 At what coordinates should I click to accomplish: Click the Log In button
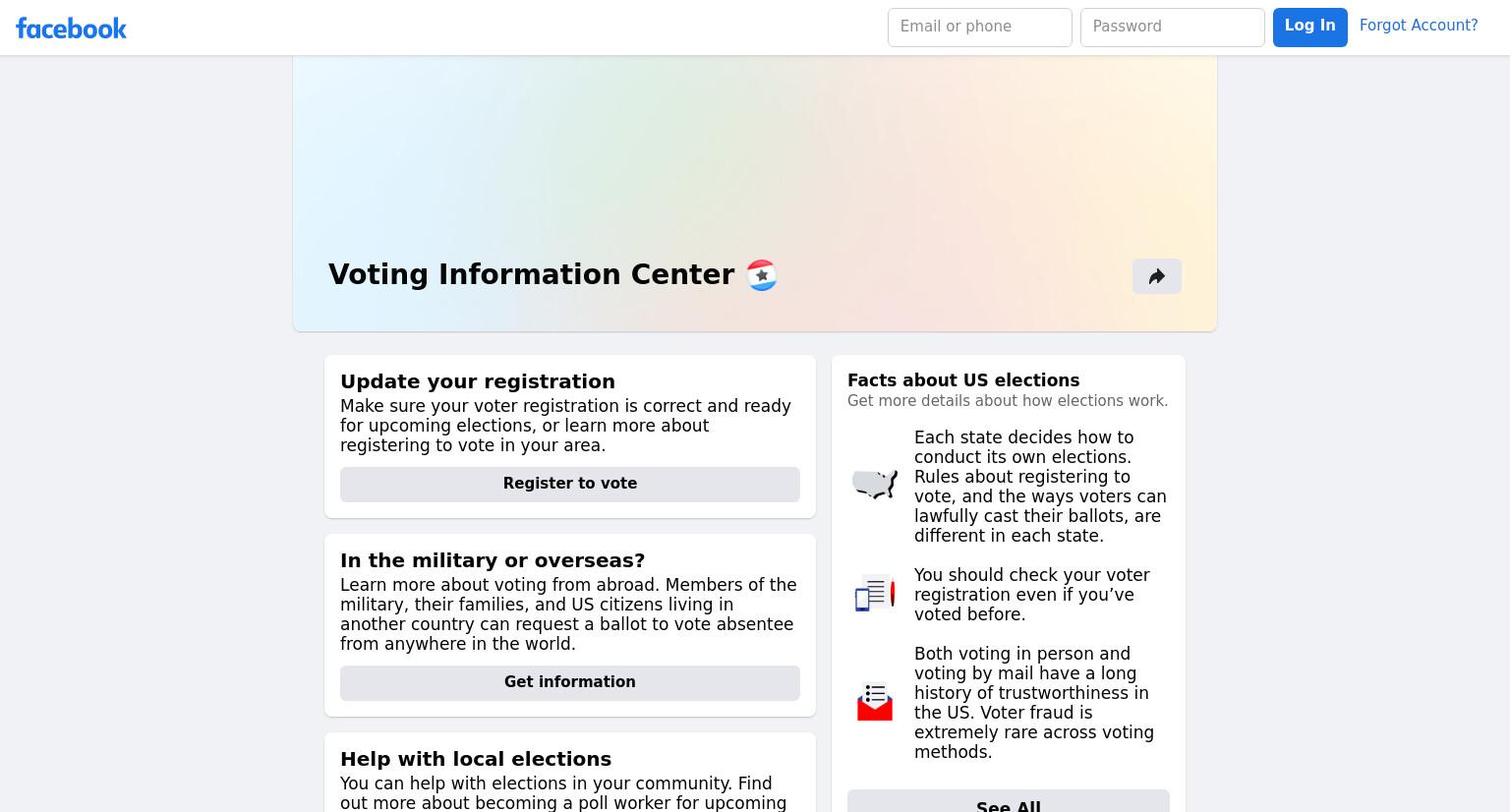[x=1310, y=28]
